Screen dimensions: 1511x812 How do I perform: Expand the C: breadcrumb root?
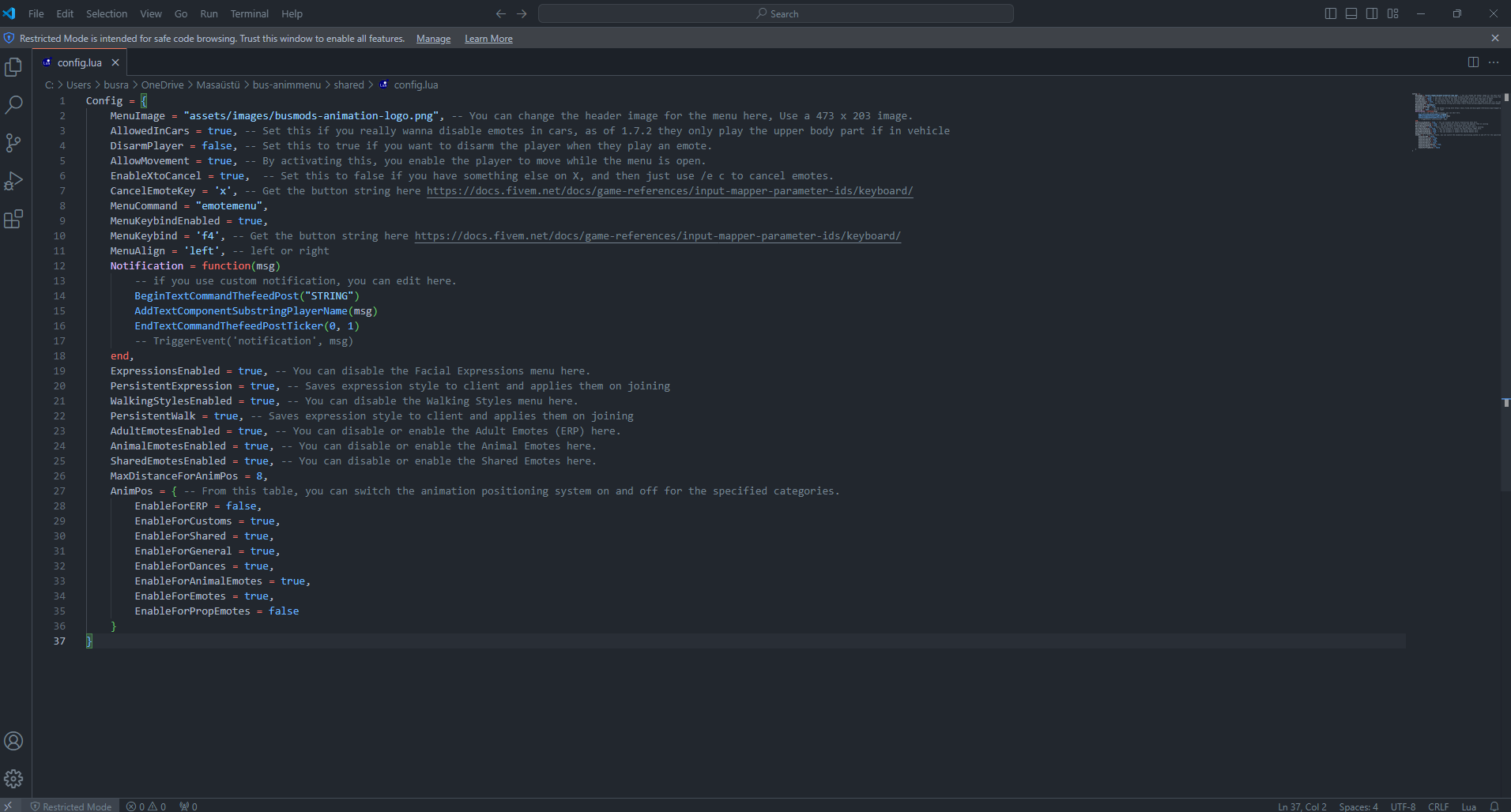[x=49, y=85]
